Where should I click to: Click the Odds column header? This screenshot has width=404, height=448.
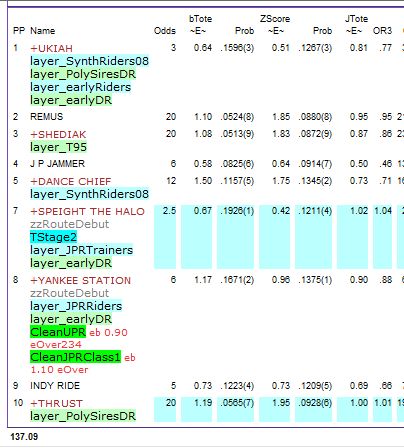tap(165, 31)
